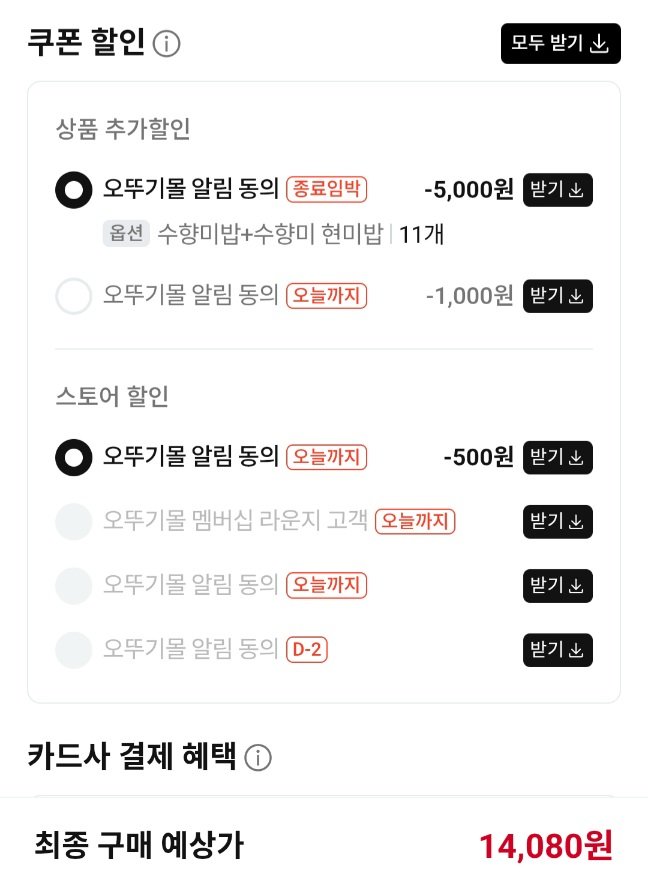Screen dimensions: 648x883
Task: Download the -500원 store coupon 받기
Action: pos(557,457)
